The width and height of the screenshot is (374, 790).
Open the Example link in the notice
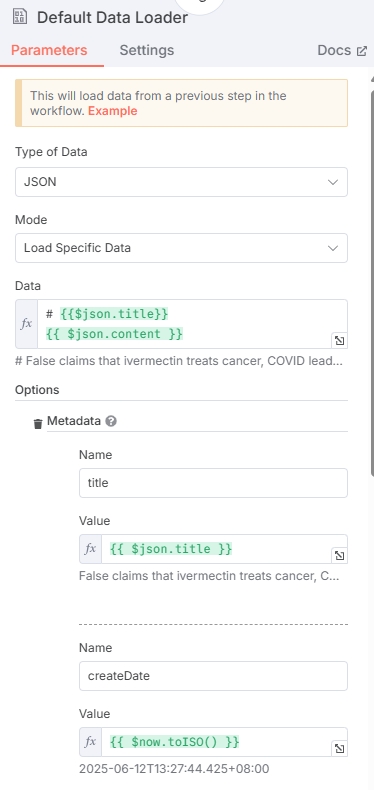(112, 111)
